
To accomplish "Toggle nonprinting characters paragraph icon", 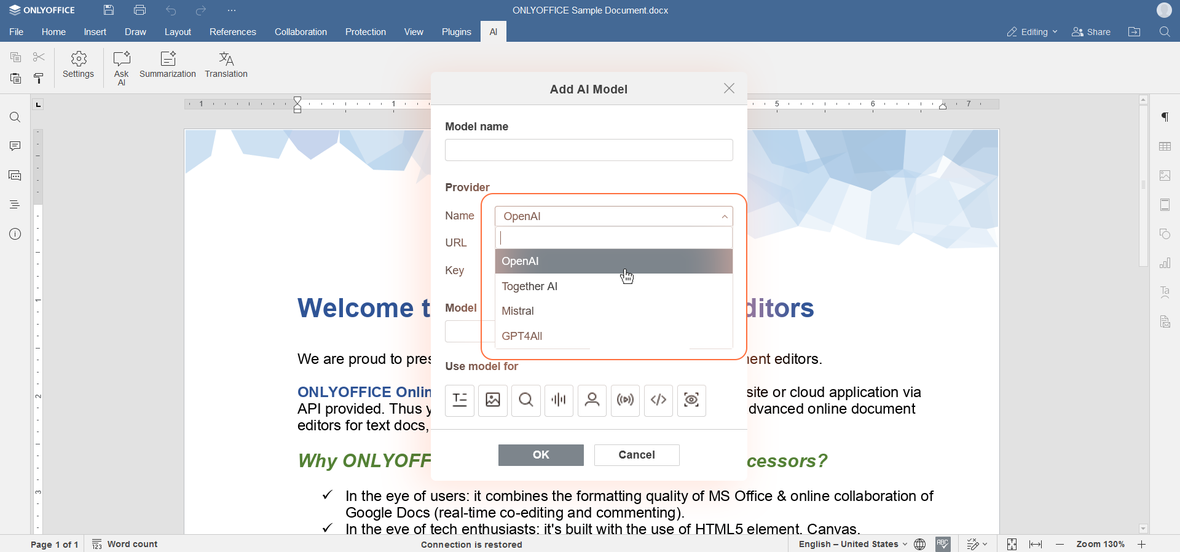I will (x=1165, y=117).
